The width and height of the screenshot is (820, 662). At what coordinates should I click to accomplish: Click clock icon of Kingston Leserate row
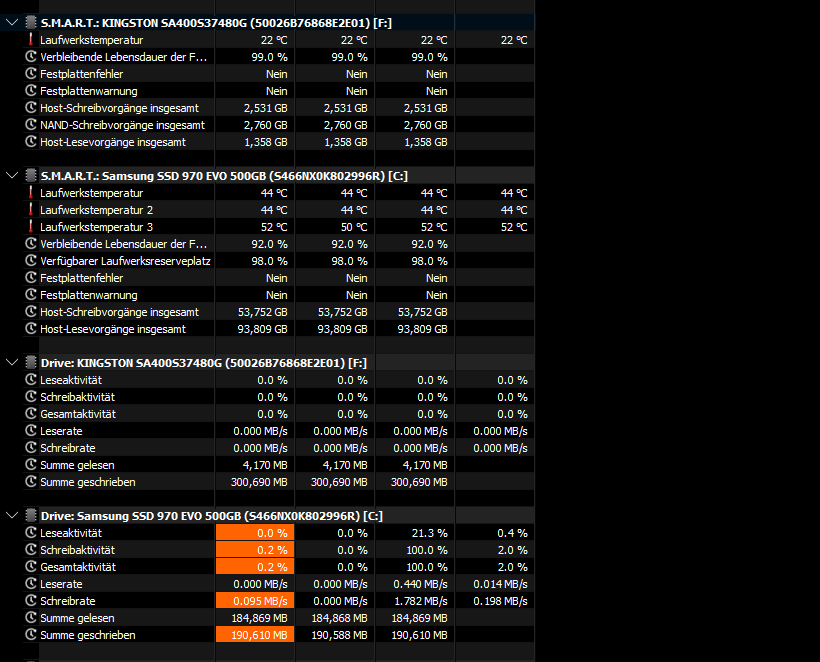tap(31, 430)
